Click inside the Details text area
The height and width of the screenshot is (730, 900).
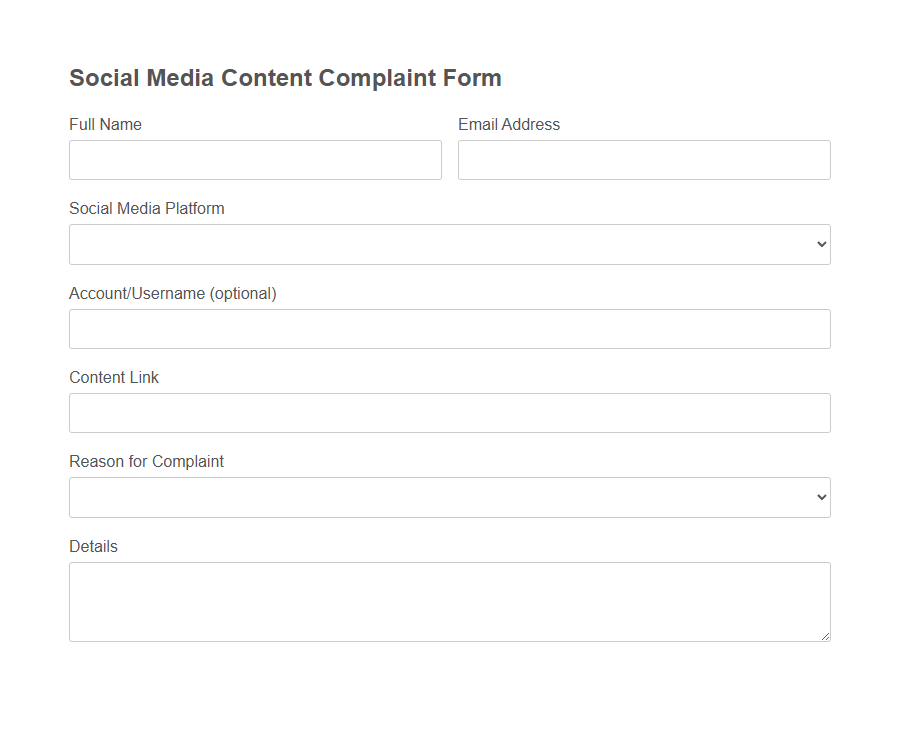450,600
